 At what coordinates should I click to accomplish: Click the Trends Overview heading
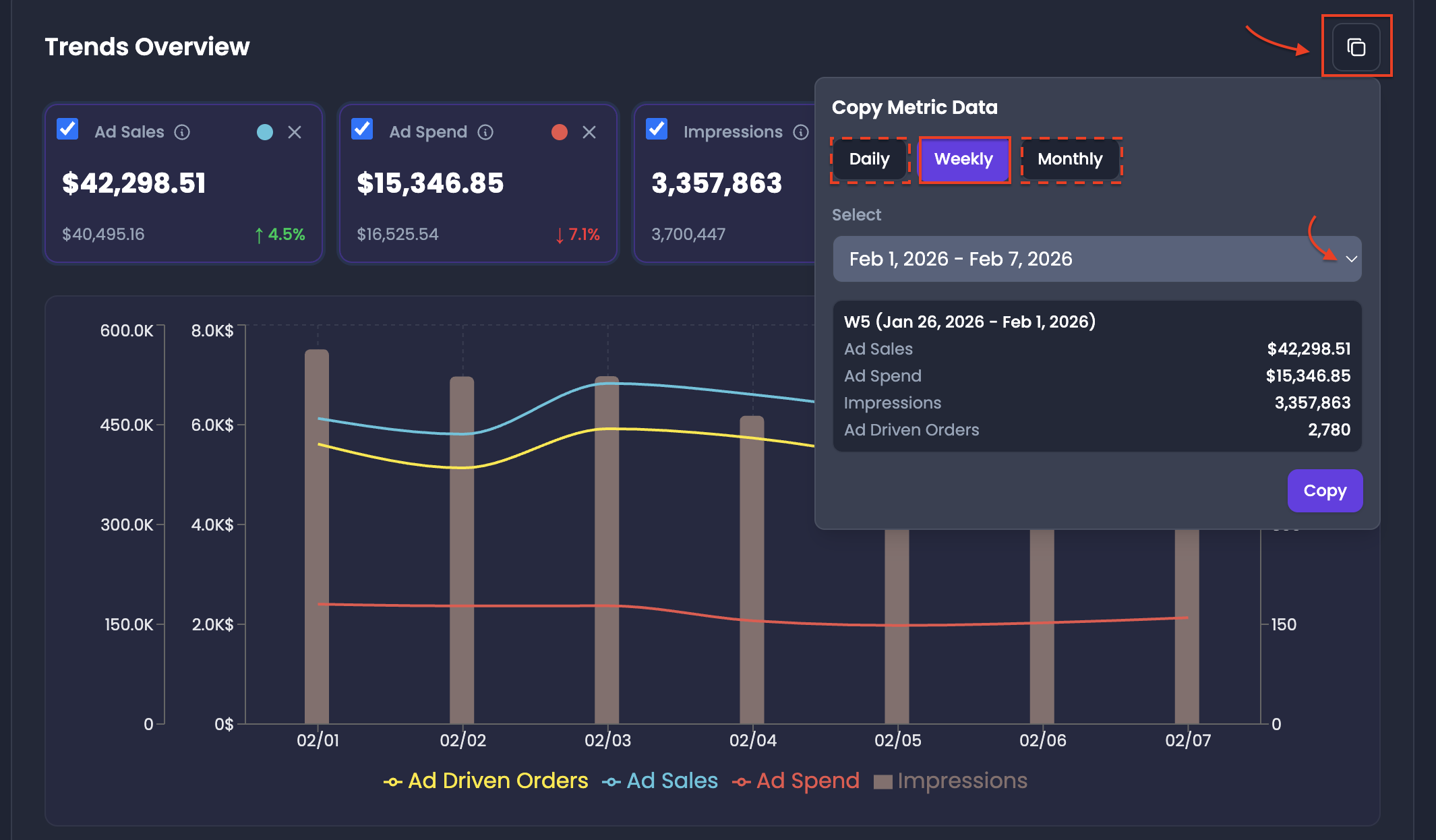(x=147, y=47)
